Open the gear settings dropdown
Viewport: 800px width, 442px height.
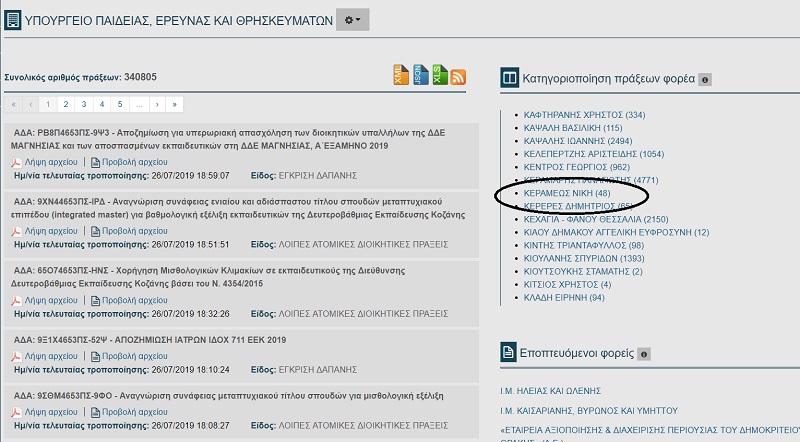pyautogui.click(x=354, y=20)
